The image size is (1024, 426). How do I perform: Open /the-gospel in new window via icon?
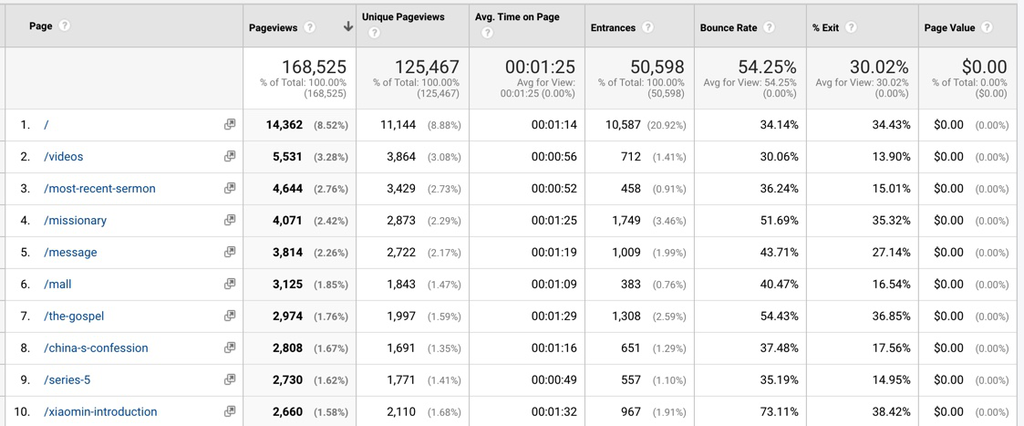pos(229,316)
